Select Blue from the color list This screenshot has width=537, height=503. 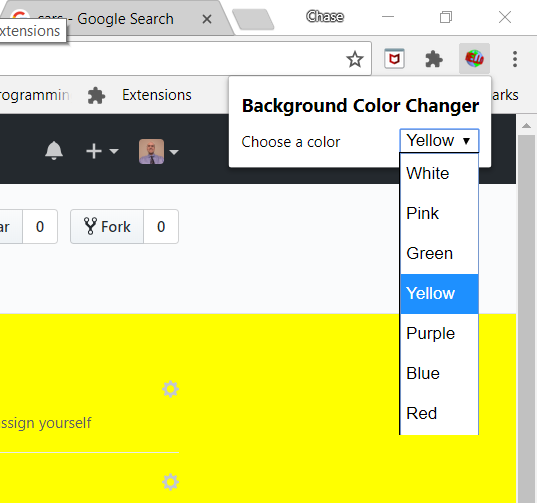(439, 374)
